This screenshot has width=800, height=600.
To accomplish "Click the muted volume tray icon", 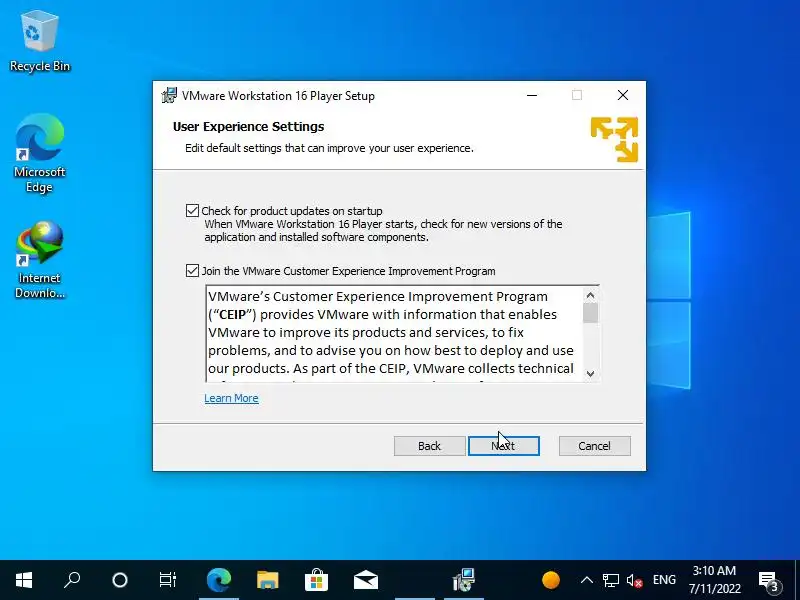I will pyautogui.click(x=634, y=580).
